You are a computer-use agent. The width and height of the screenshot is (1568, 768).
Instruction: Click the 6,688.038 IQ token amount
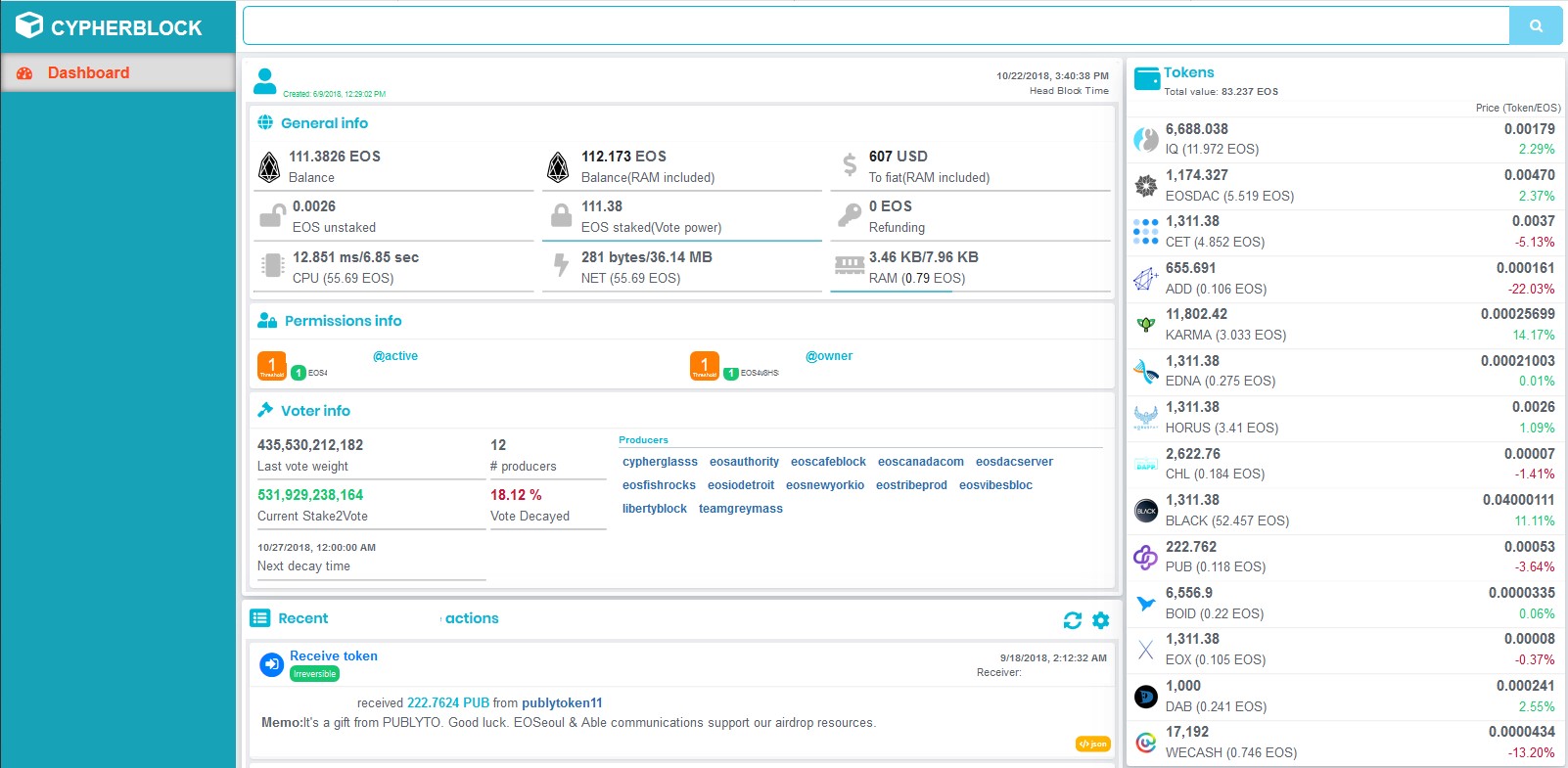coord(1197,129)
